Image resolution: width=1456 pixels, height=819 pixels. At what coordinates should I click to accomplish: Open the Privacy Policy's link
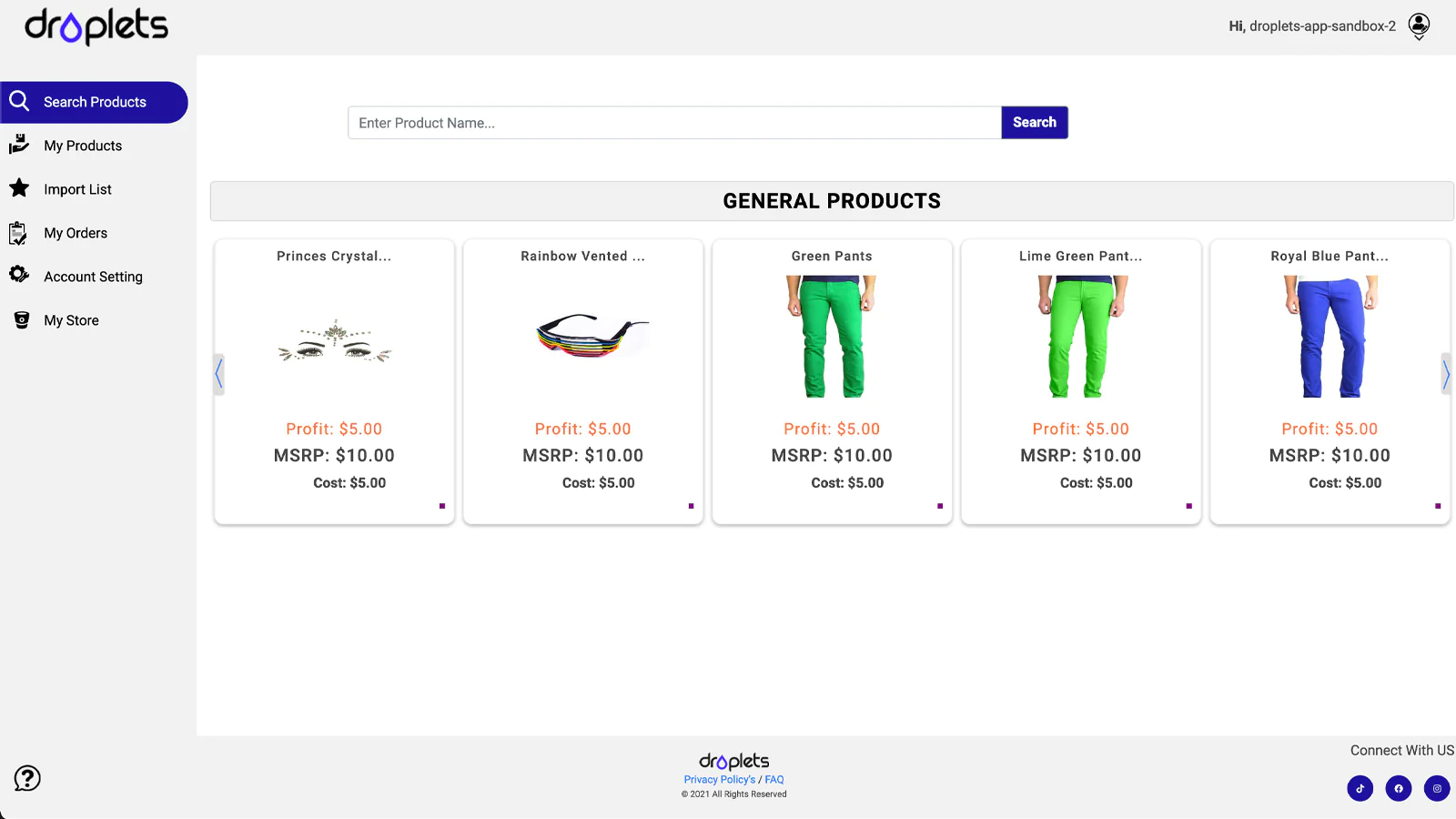pyautogui.click(x=719, y=780)
